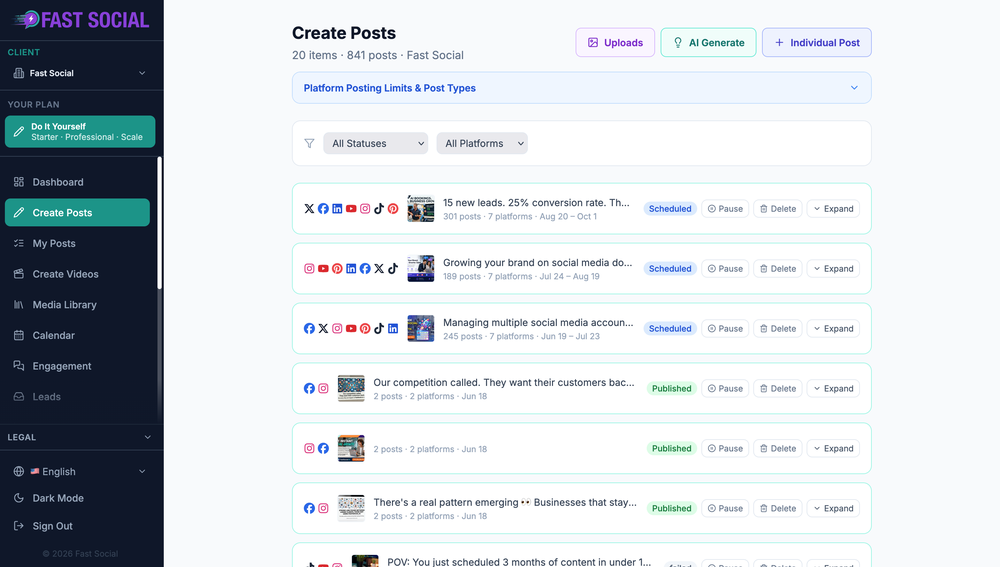Open the All Statuses dropdown
1000x567 pixels.
click(x=376, y=144)
